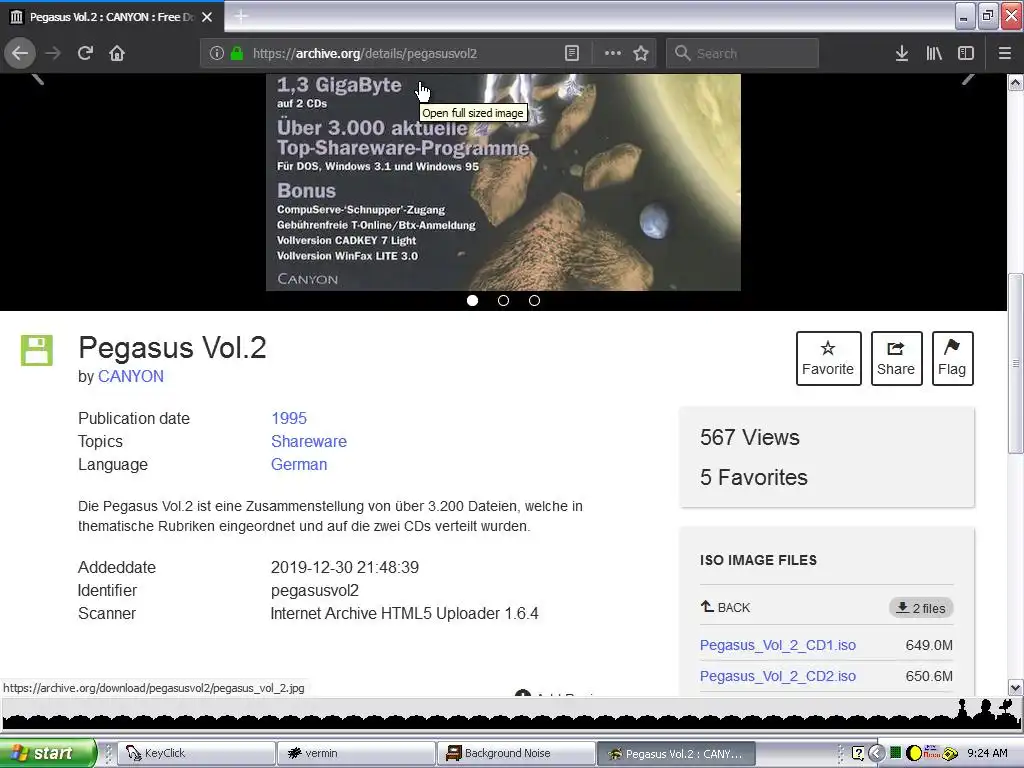This screenshot has width=1024, height=768.
Task: Select Pegasus Vol.2 taskbar button
Action: coord(676,753)
